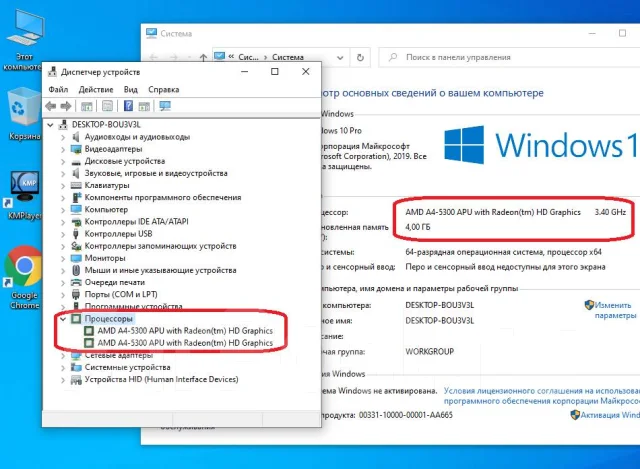This screenshot has height=469, width=640.
Task: Expand Компоненты программного обеспечения node
Action: click(x=63, y=198)
